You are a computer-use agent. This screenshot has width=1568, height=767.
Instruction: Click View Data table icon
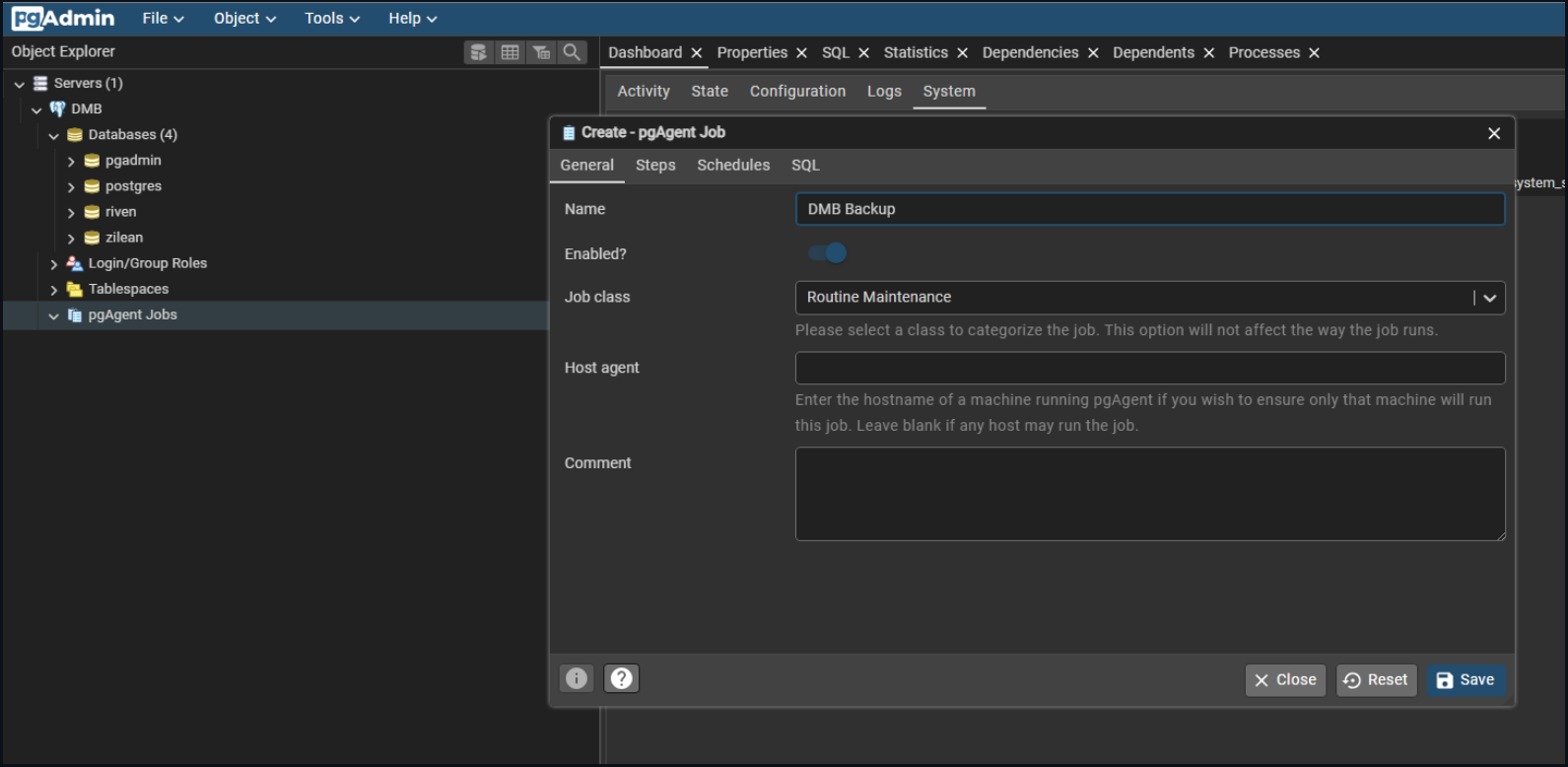(510, 52)
